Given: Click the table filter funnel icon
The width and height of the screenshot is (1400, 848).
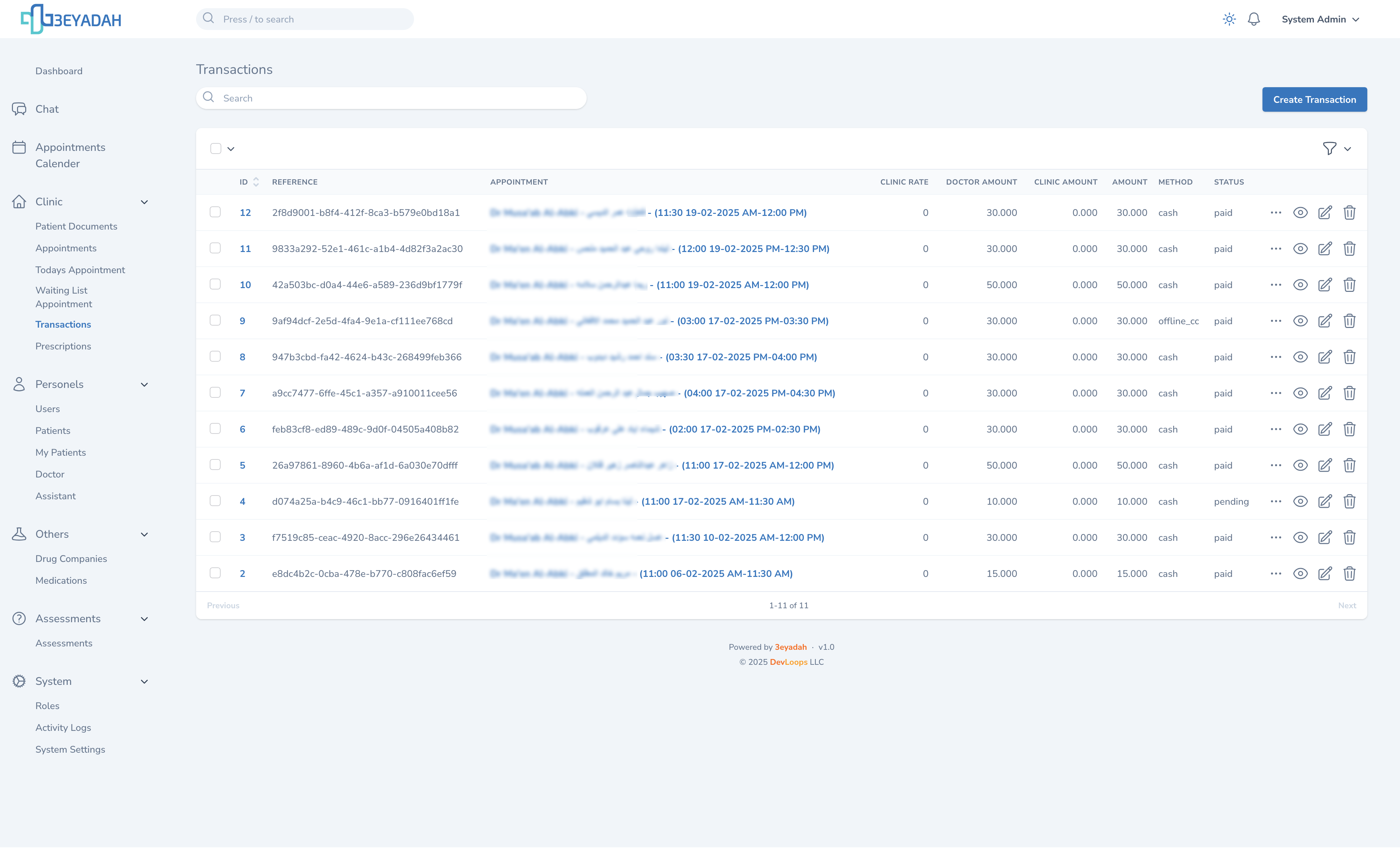Looking at the screenshot, I should click(x=1329, y=148).
